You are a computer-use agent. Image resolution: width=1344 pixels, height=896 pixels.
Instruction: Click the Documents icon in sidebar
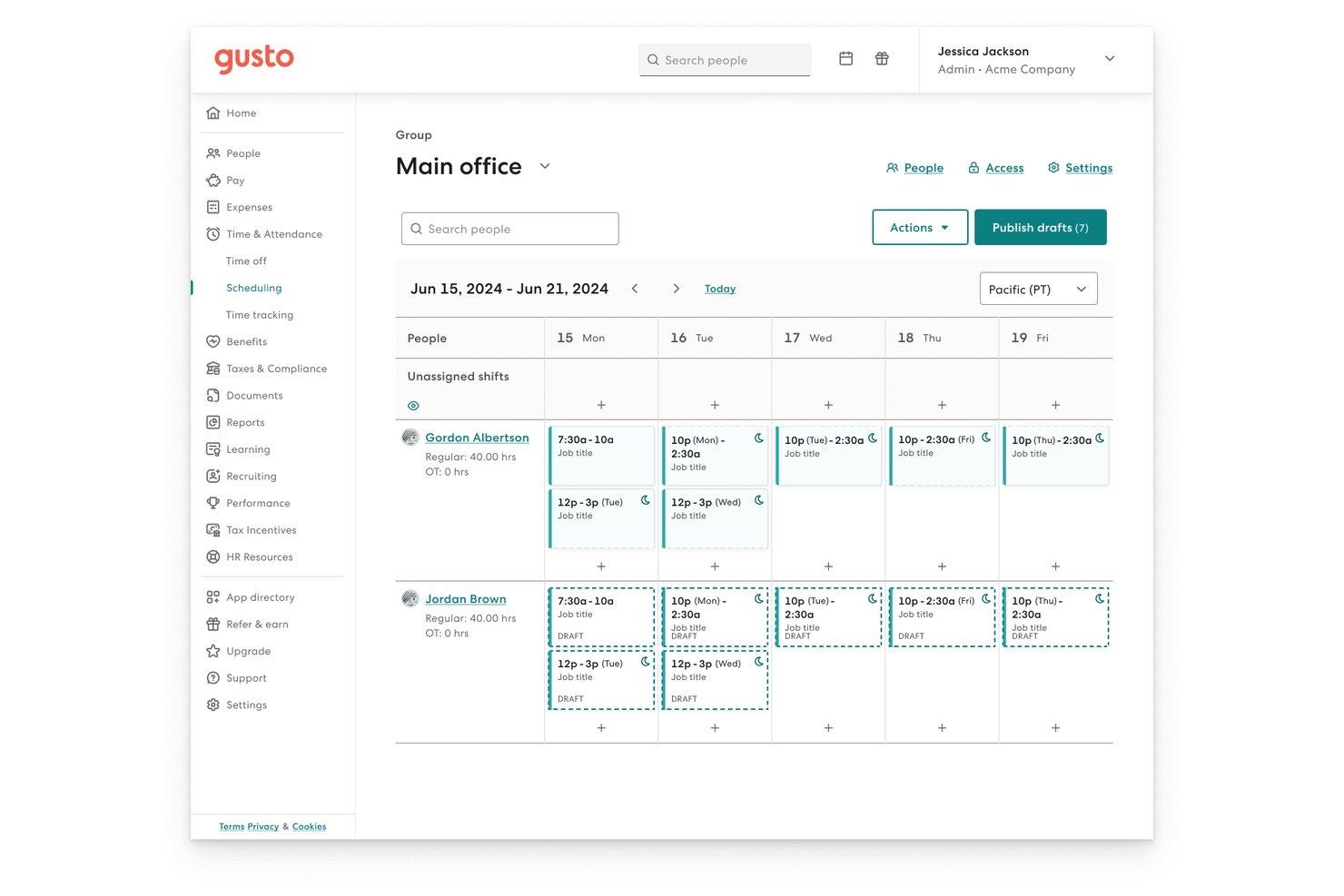tap(213, 396)
